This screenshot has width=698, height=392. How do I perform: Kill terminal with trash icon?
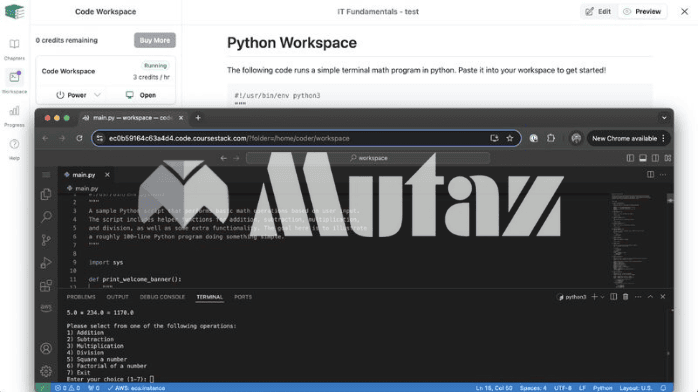[625, 297]
